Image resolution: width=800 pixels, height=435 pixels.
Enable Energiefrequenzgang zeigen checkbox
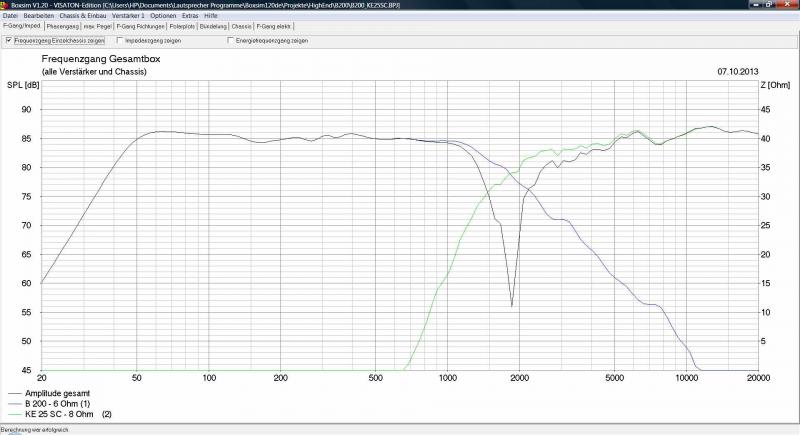click(x=231, y=41)
